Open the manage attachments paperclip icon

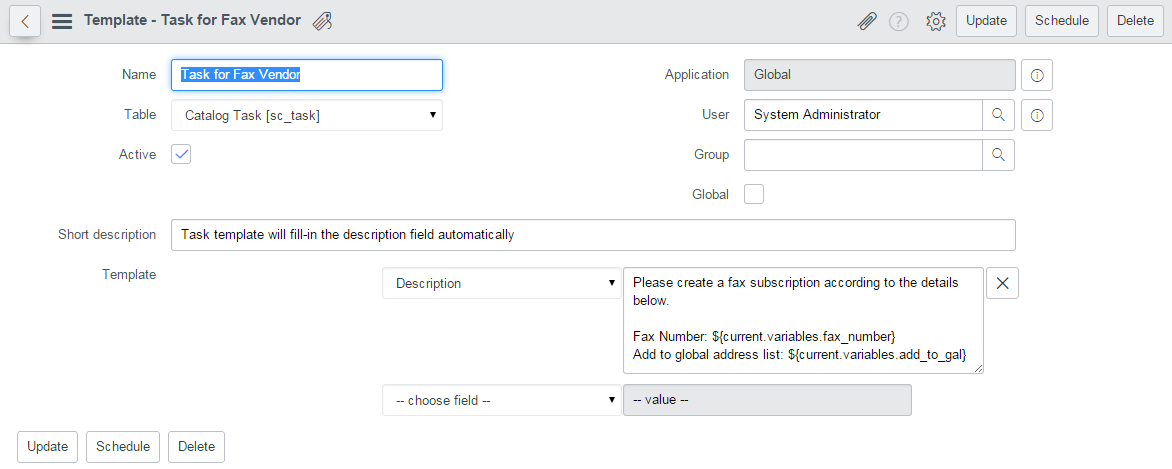866,21
